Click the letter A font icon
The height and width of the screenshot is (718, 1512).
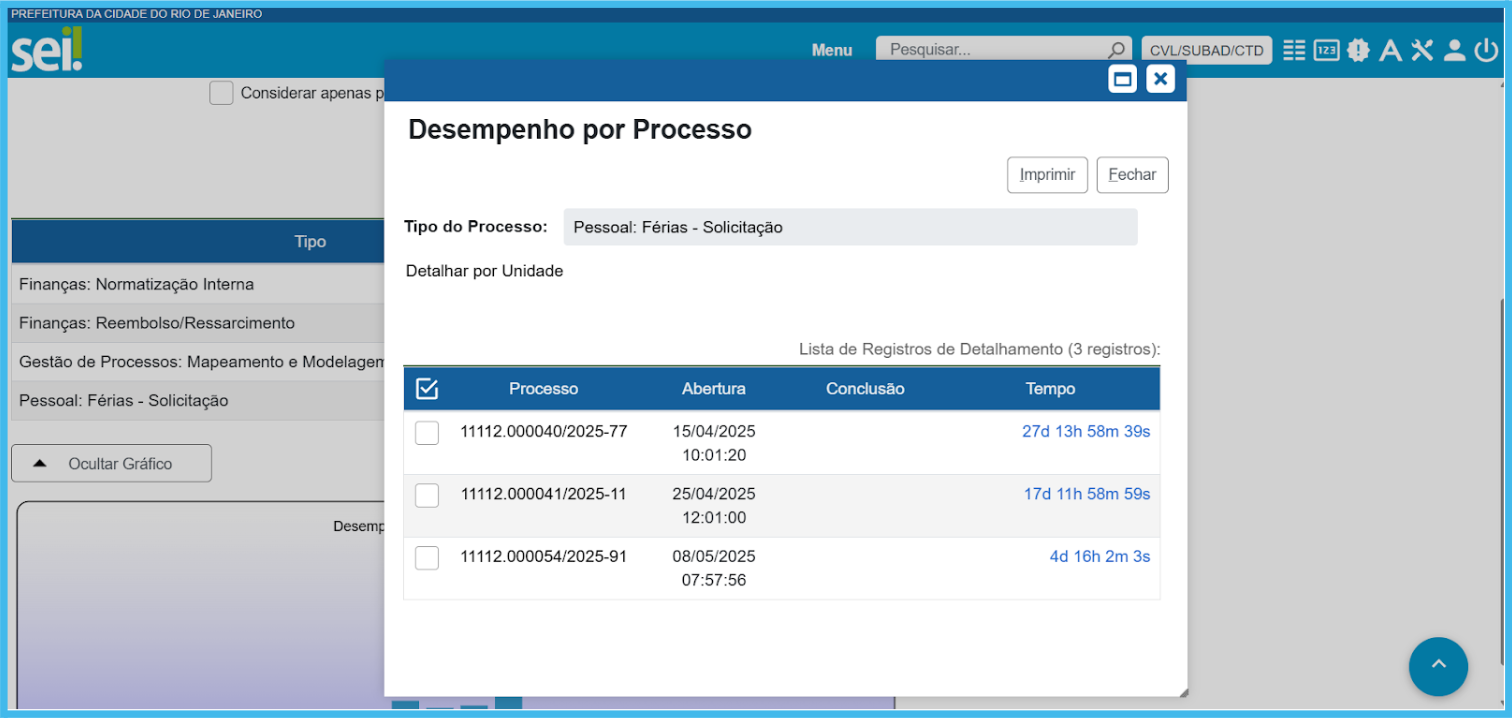point(1390,50)
